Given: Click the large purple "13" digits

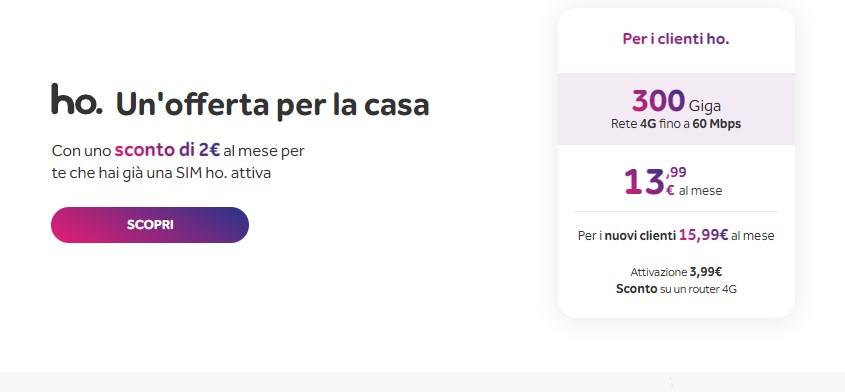Looking at the screenshot, I should coord(645,182).
